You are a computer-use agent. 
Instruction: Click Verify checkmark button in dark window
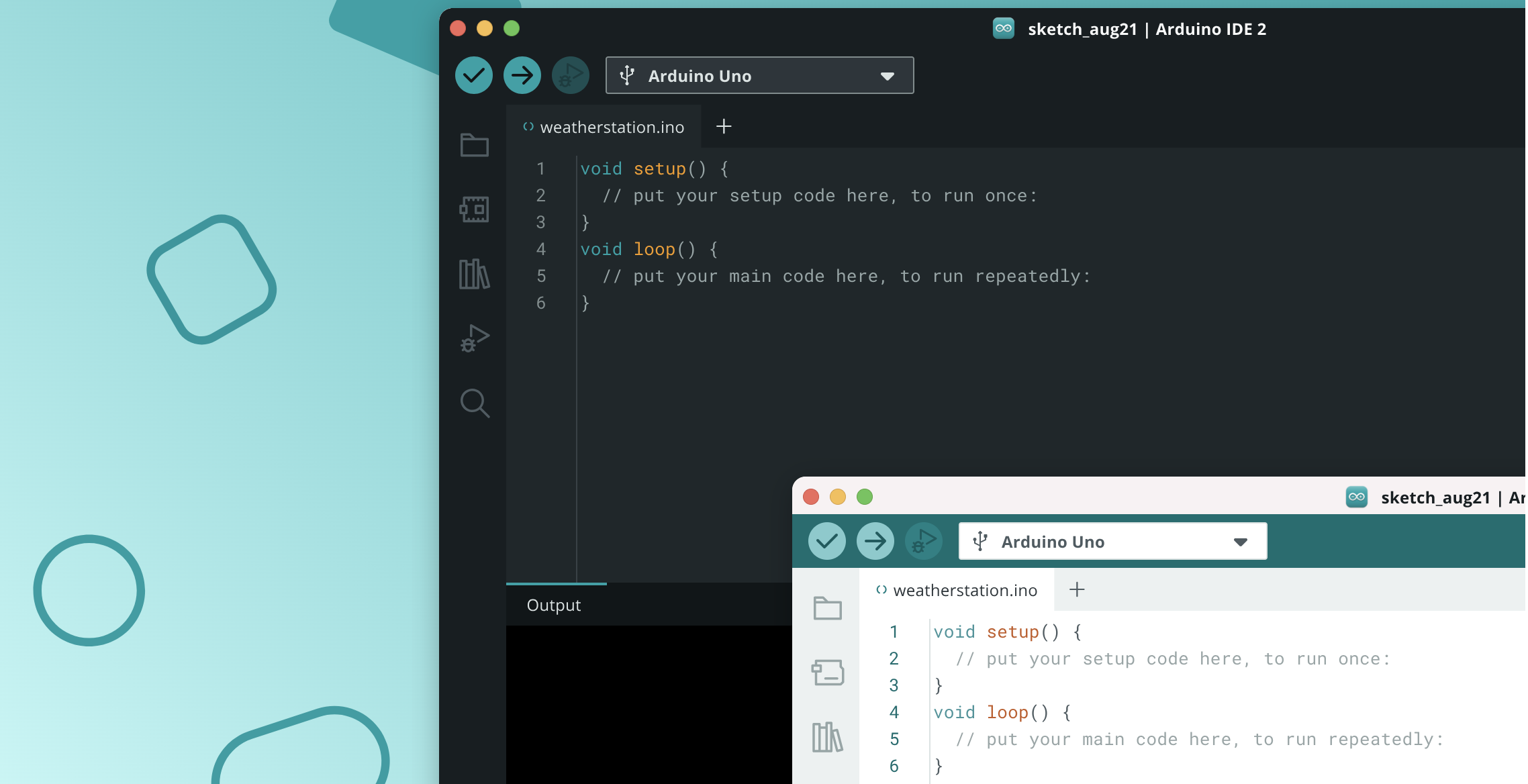(x=474, y=75)
